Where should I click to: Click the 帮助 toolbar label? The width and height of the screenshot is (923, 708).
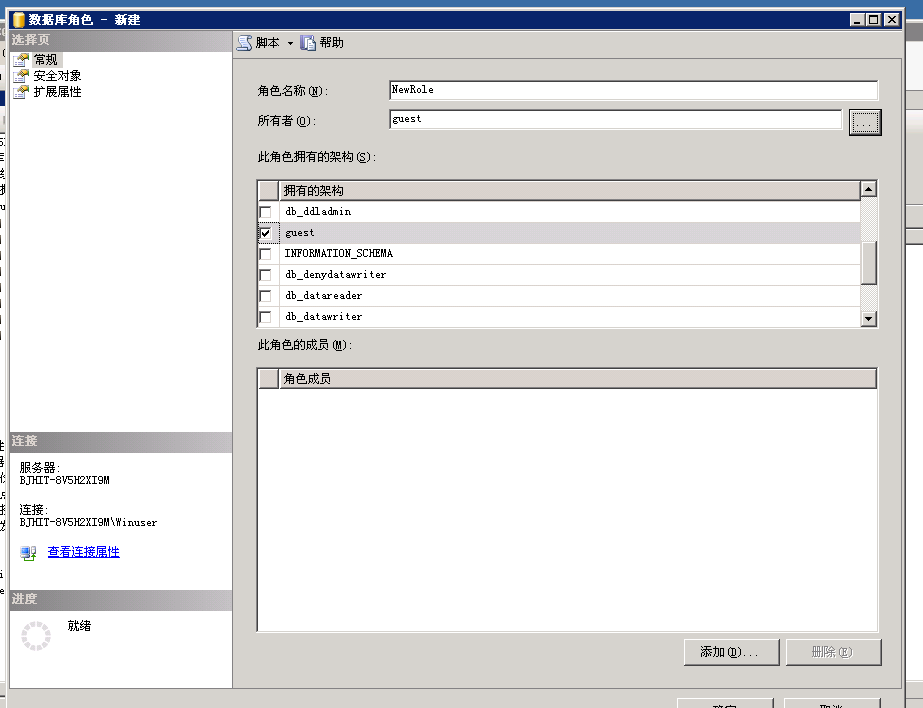coord(331,43)
